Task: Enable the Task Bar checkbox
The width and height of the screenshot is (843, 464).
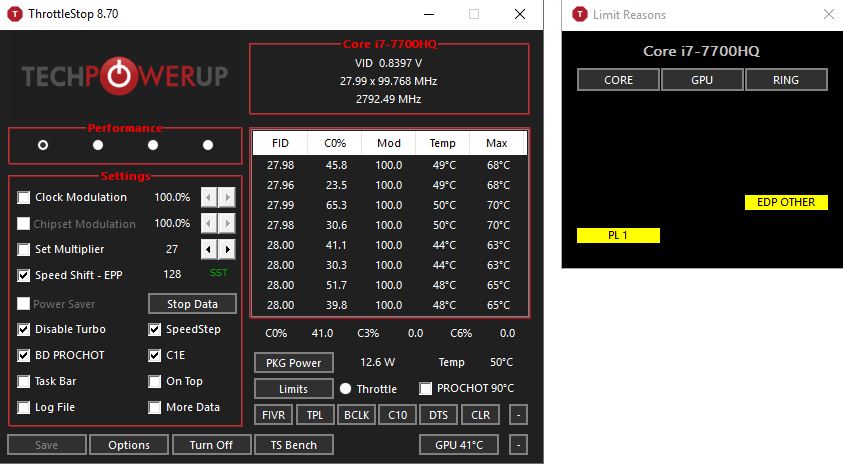Action: pyautogui.click(x=24, y=381)
